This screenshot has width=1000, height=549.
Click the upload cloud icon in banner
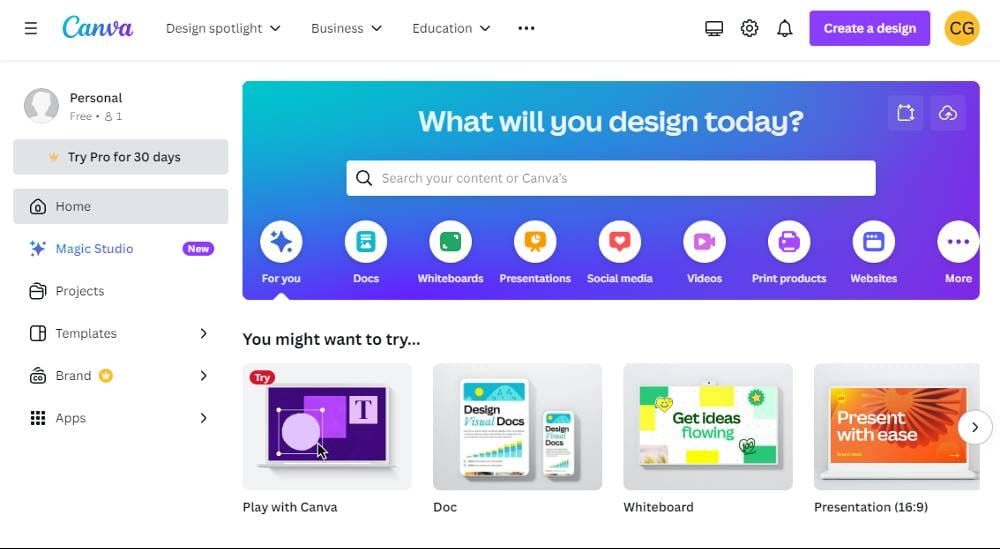948,113
